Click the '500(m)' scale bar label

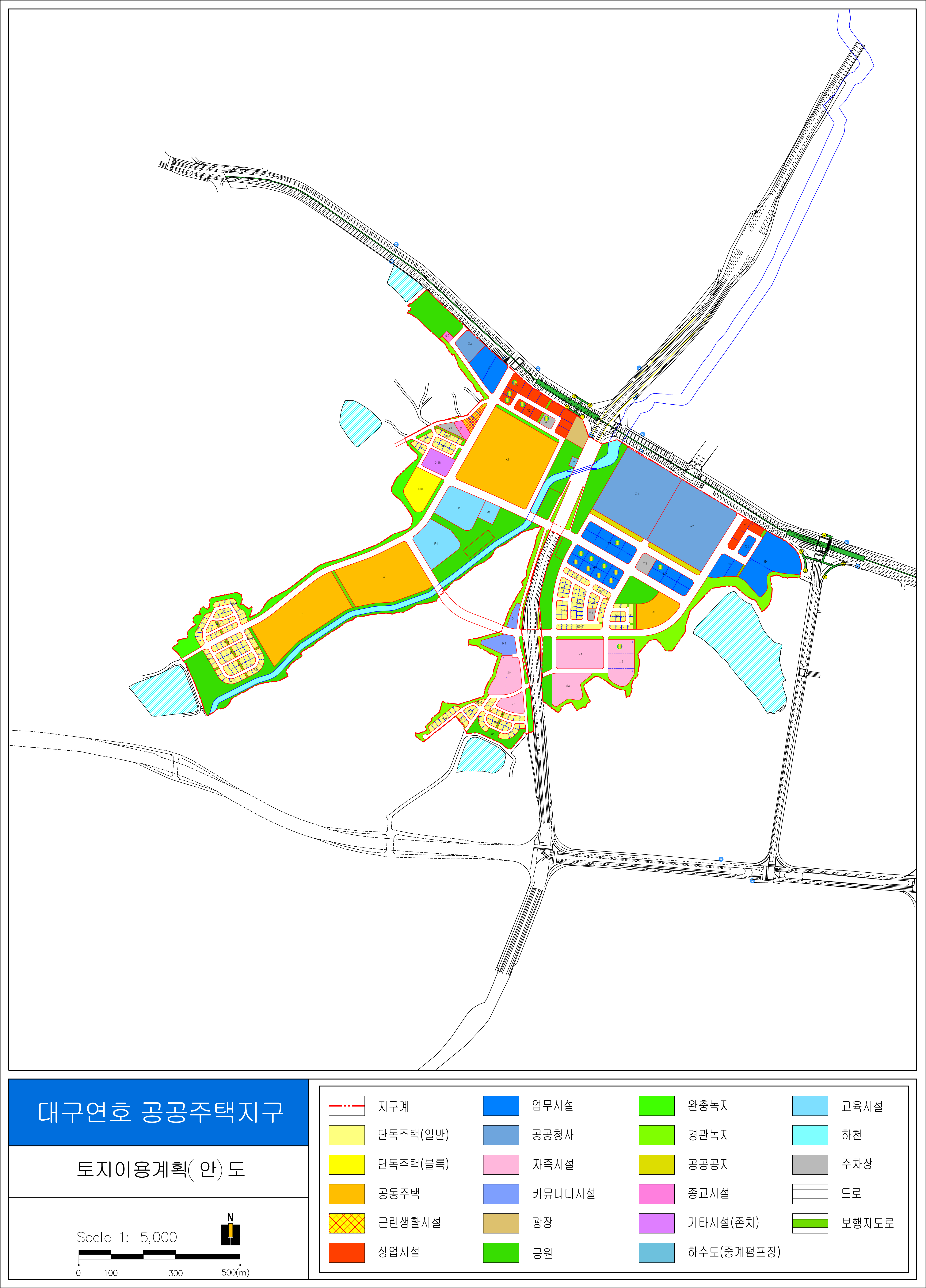pos(235,1273)
